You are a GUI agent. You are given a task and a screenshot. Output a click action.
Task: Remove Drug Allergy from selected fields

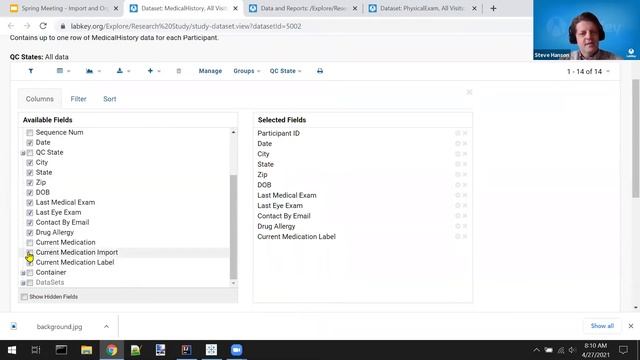(x=465, y=226)
